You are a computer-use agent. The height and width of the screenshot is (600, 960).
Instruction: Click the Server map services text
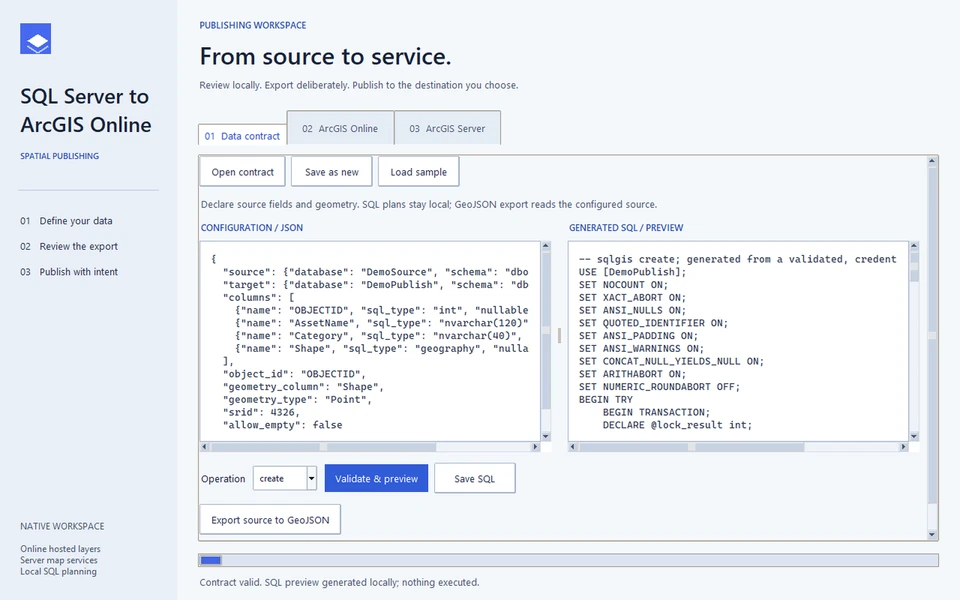click(x=59, y=560)
